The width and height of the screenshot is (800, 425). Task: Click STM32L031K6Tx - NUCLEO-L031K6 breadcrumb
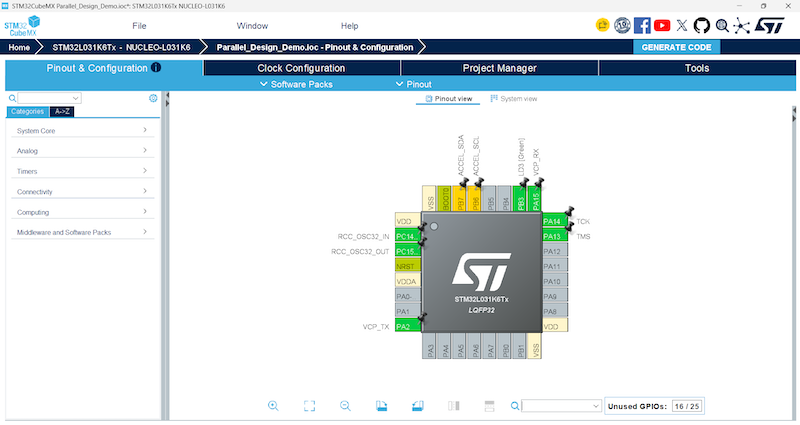click(121, 47)
